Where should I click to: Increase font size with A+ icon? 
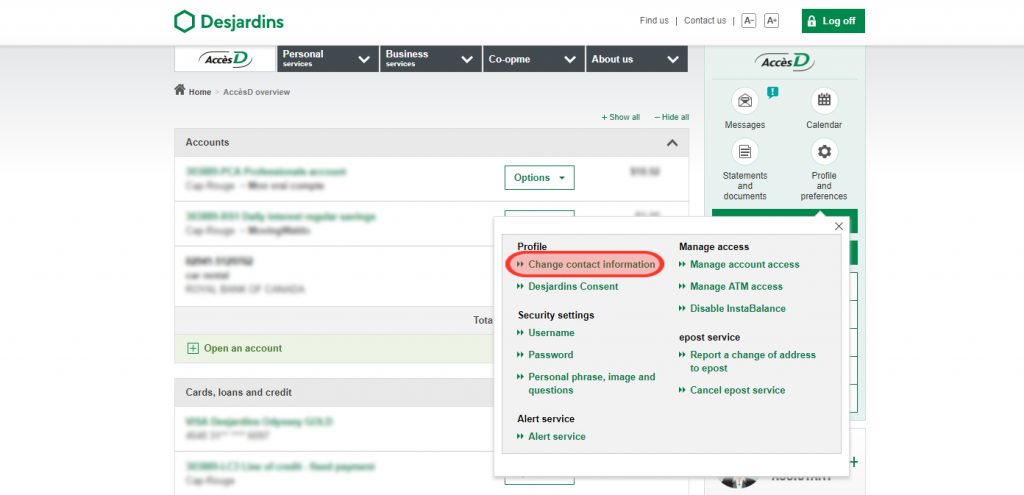(x=771, y=21)
